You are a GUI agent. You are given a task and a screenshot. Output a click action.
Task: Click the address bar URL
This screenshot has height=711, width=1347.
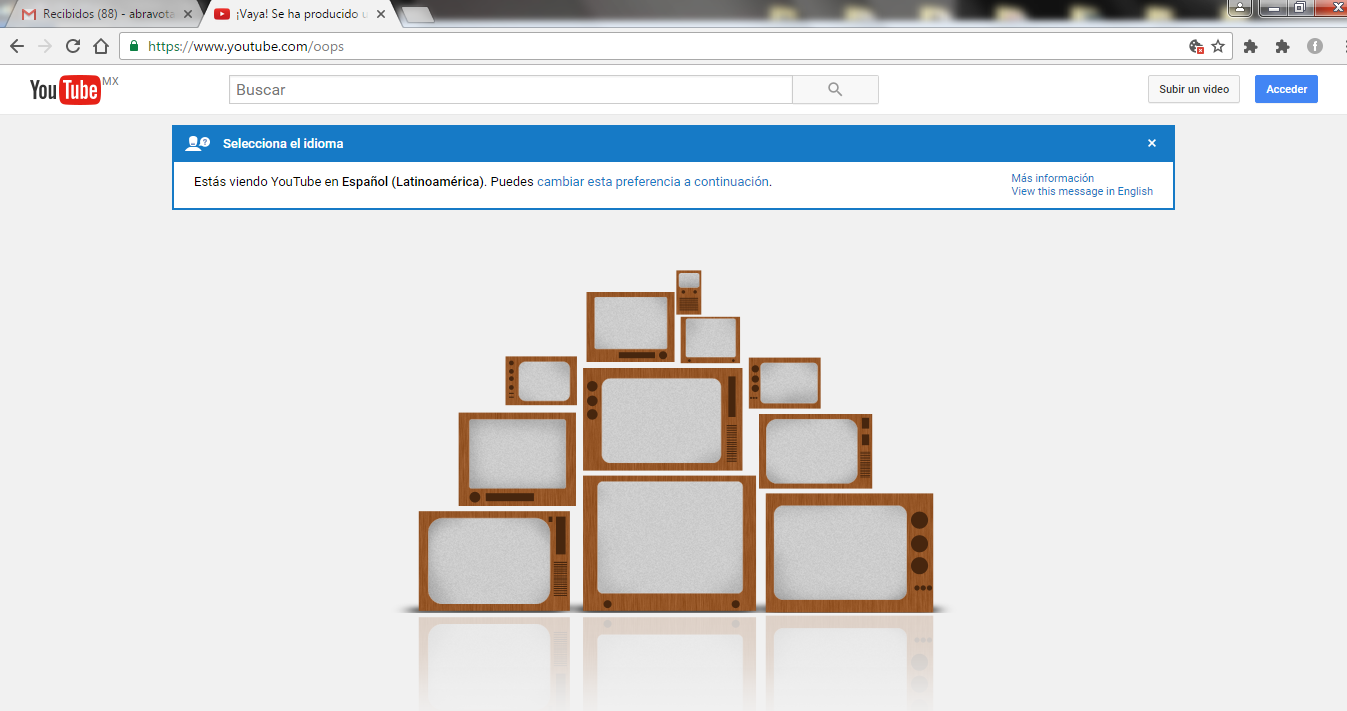(x=246, y=46)
